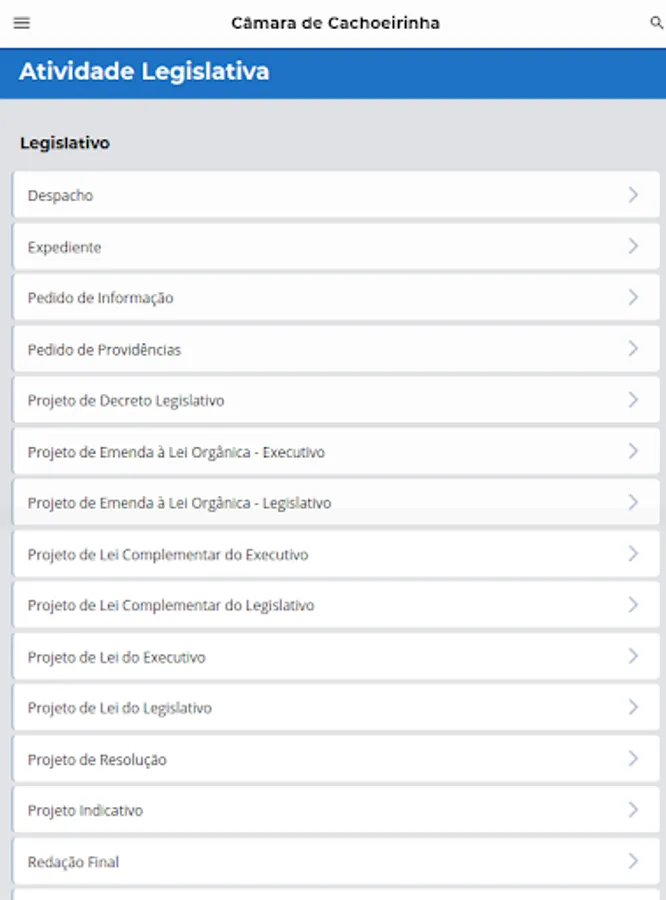Click the Expediente list item text
666x900 pixels.
pos(64,247)
